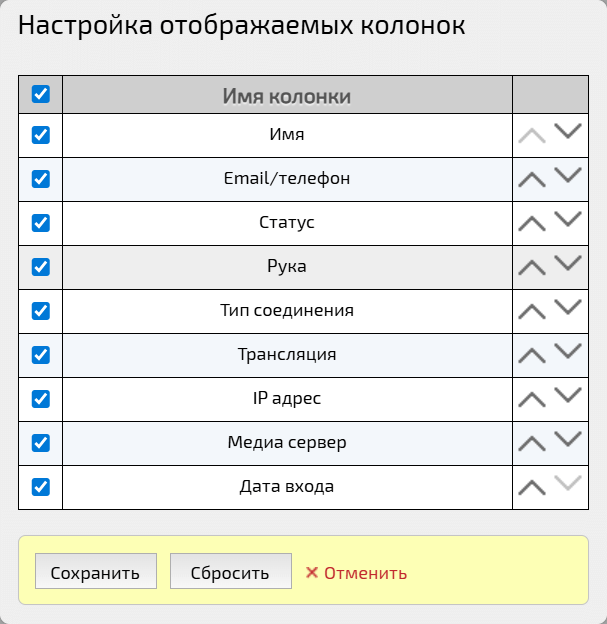Move Статус column down

coord(568,219)
